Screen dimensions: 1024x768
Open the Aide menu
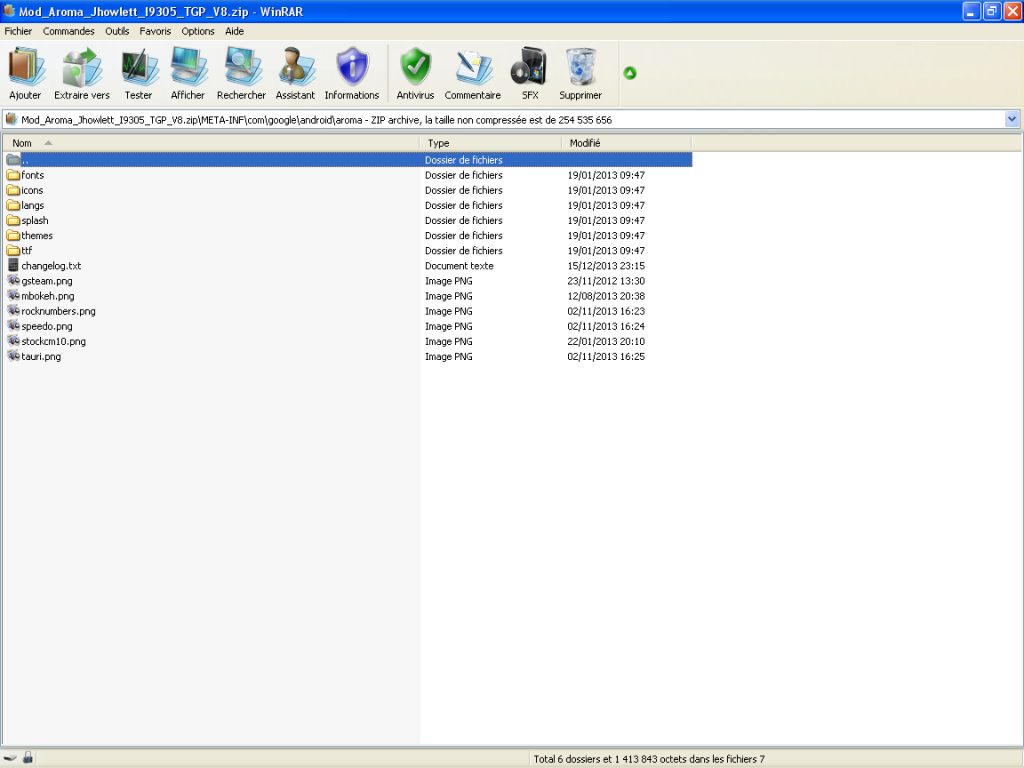pyautogui.click(x=234, y=31)
